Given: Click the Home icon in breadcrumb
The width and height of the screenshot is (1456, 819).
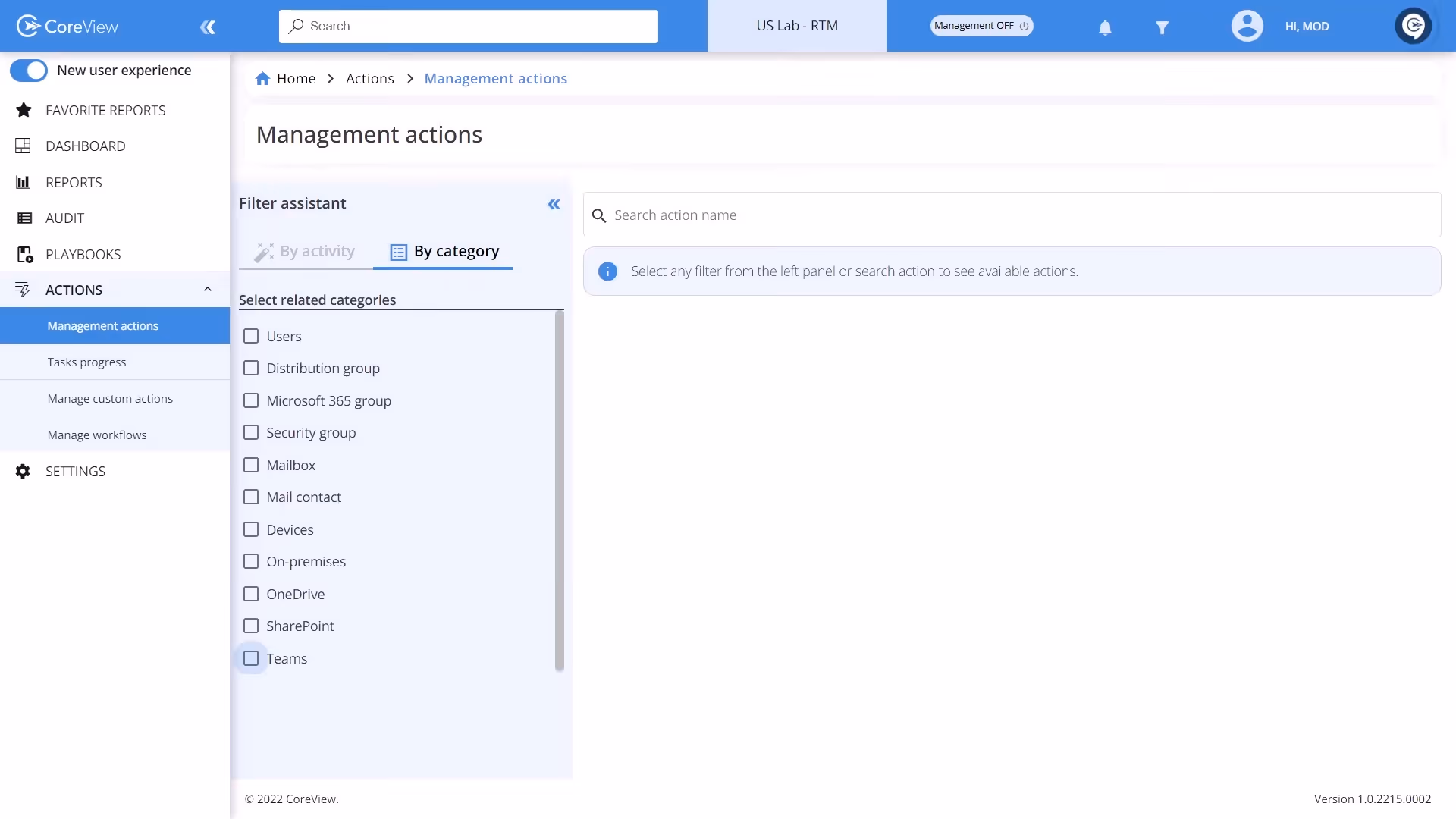Looking at the screenshot, I should pyautogui.click(x=262, y=78).
